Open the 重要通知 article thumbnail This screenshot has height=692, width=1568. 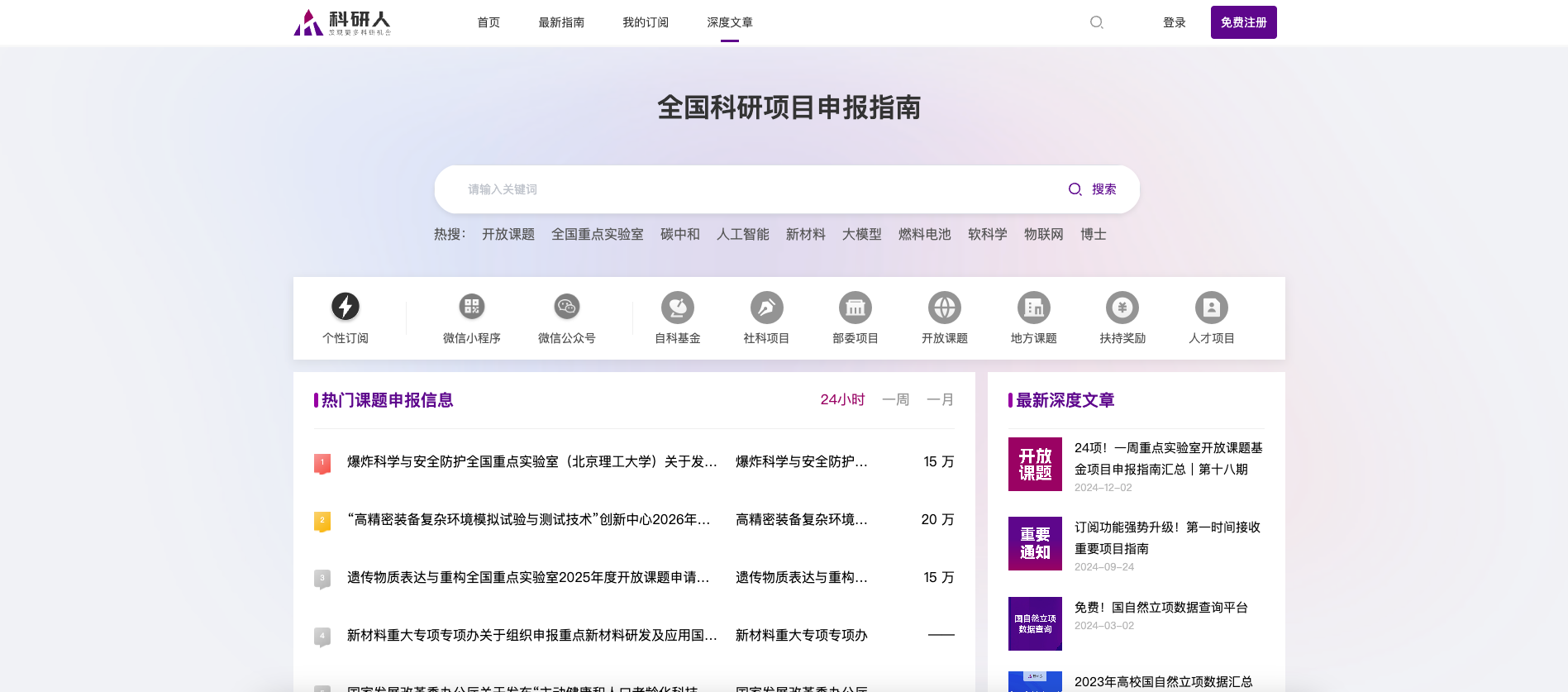(x=1035, y=543)
